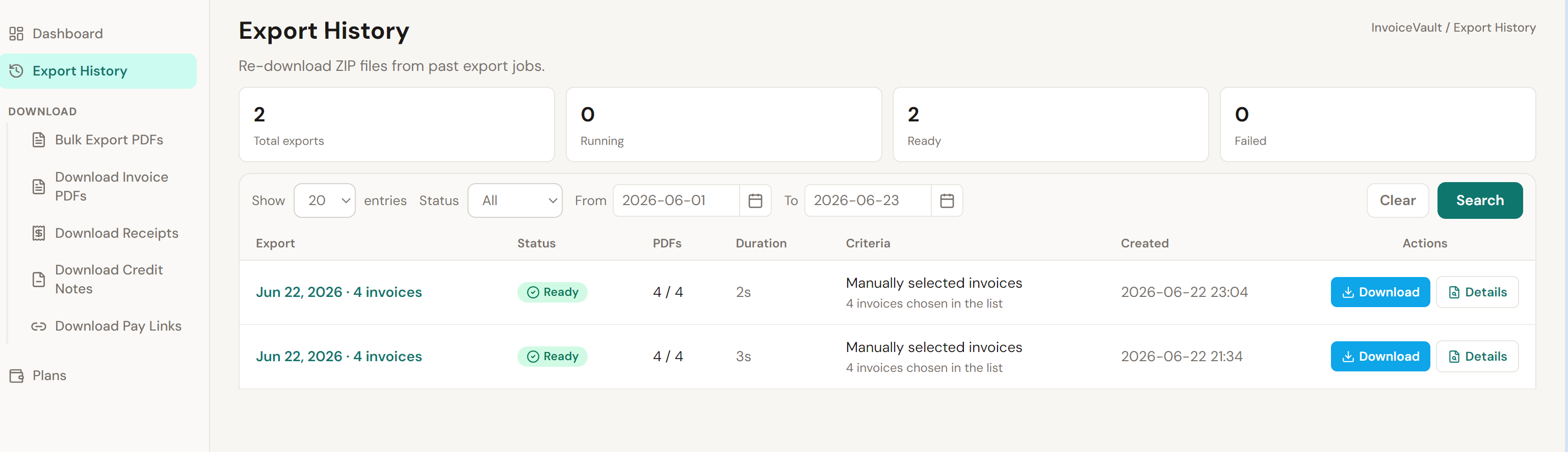This screenshot has width=1568, height=452.
Task: Download the export created at 23:04
Action: (1380, 292)
